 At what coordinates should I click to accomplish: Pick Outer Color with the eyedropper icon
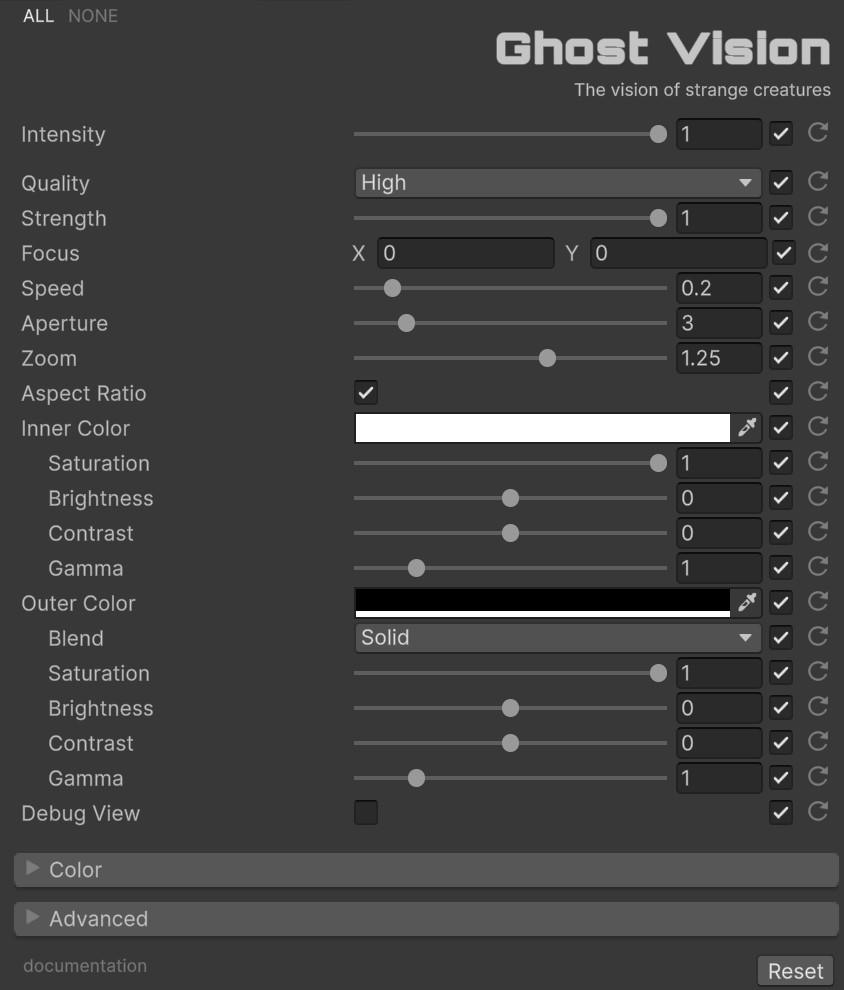746,602
